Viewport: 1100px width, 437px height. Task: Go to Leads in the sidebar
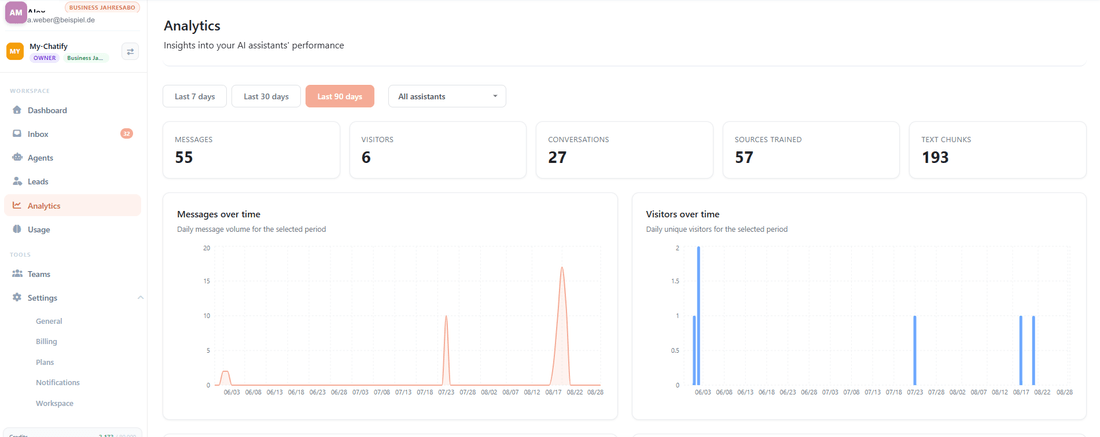[x=72, y=182]
